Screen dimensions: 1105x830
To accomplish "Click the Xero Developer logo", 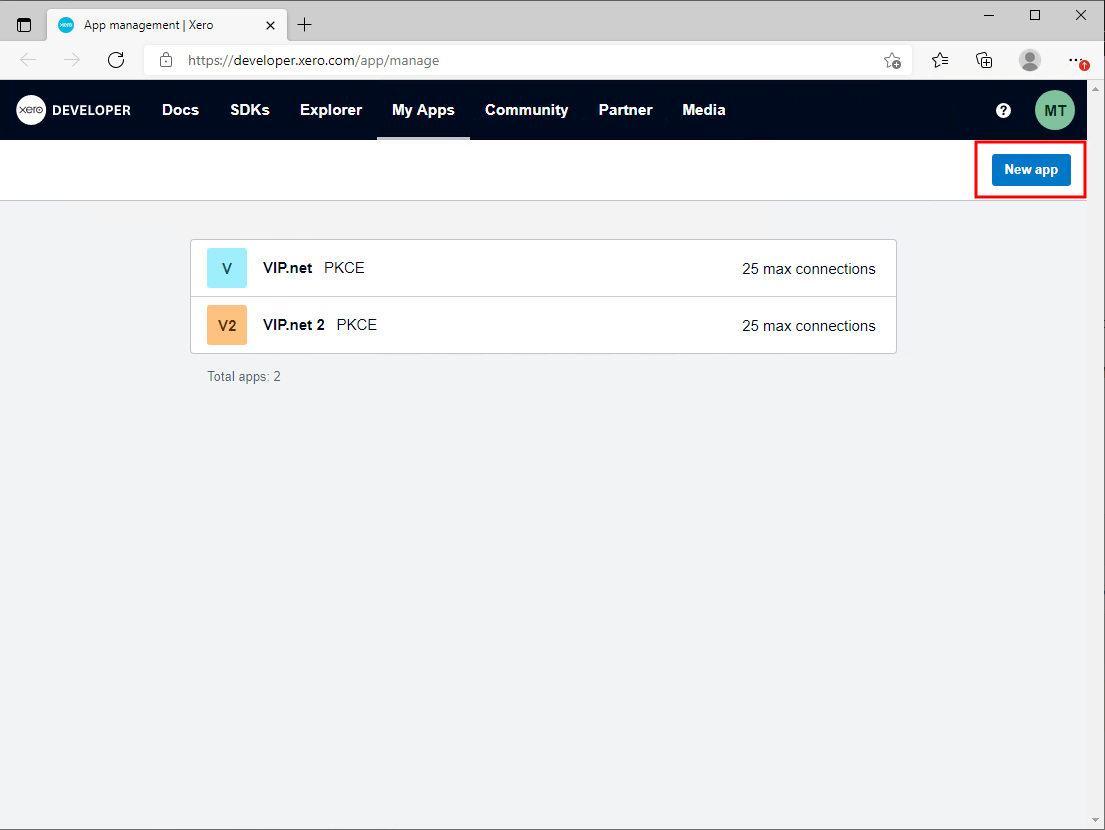I will 73,110.
